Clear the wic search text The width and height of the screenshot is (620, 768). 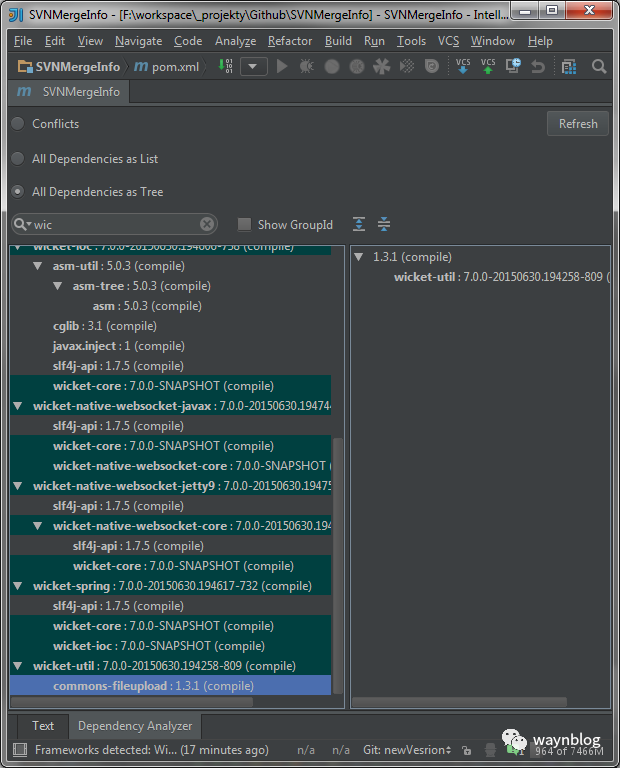(207, 224)
